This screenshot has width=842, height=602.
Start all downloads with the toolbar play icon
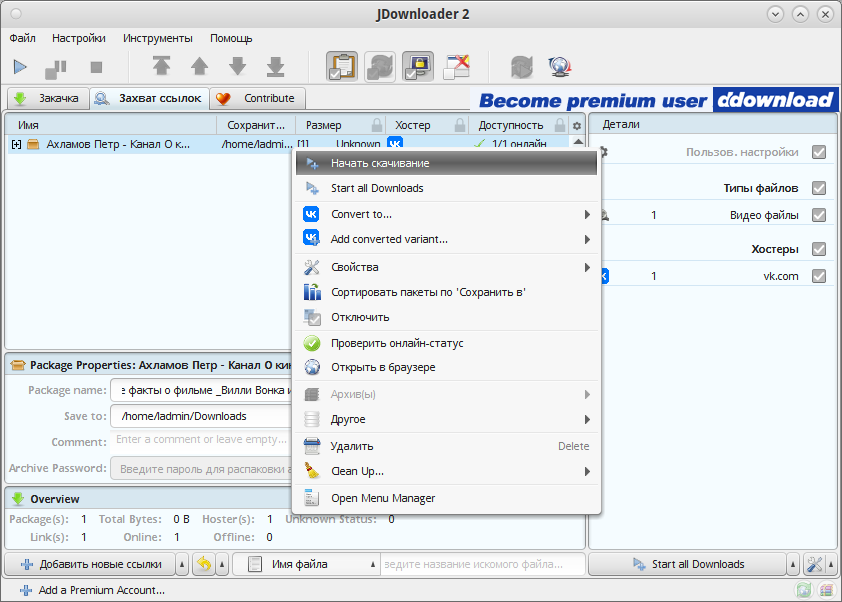pos(20,67)
